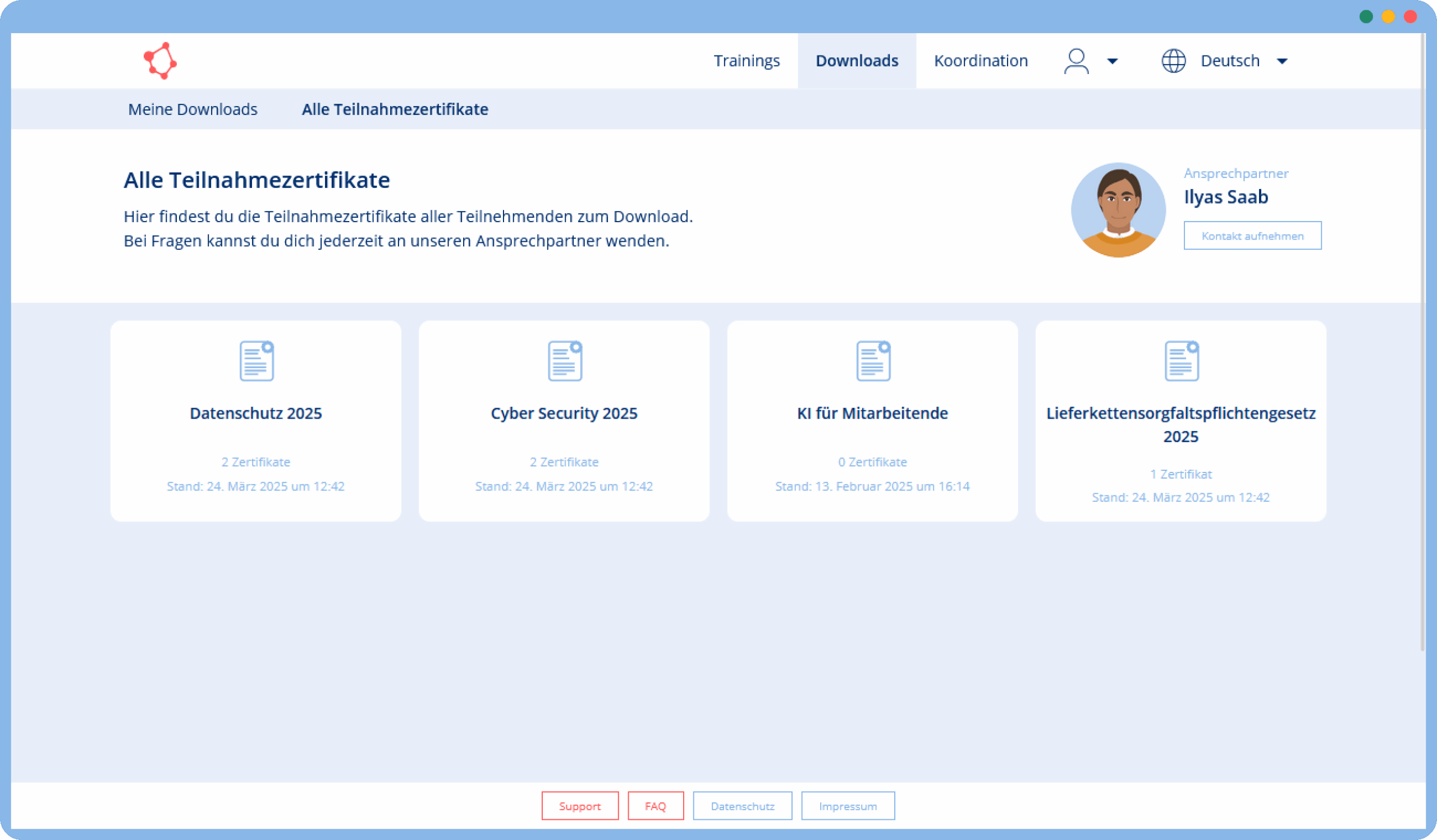Viewport: 1437px width, 840px height.
Task: Open the FAQ footer link
Action: tap(655, 805)
